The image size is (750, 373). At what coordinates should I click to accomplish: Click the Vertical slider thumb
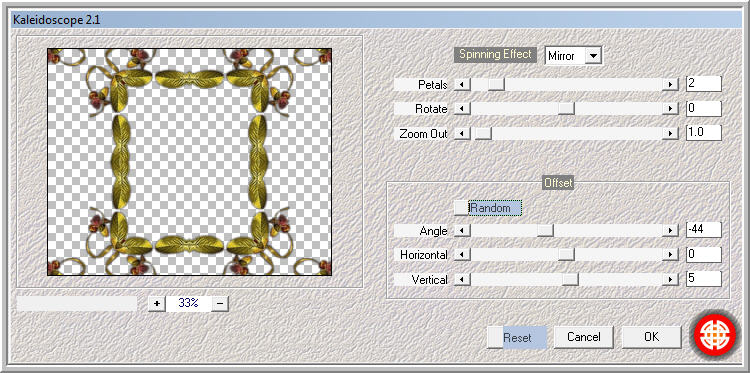pyautogui.click(x=570, y=280)
